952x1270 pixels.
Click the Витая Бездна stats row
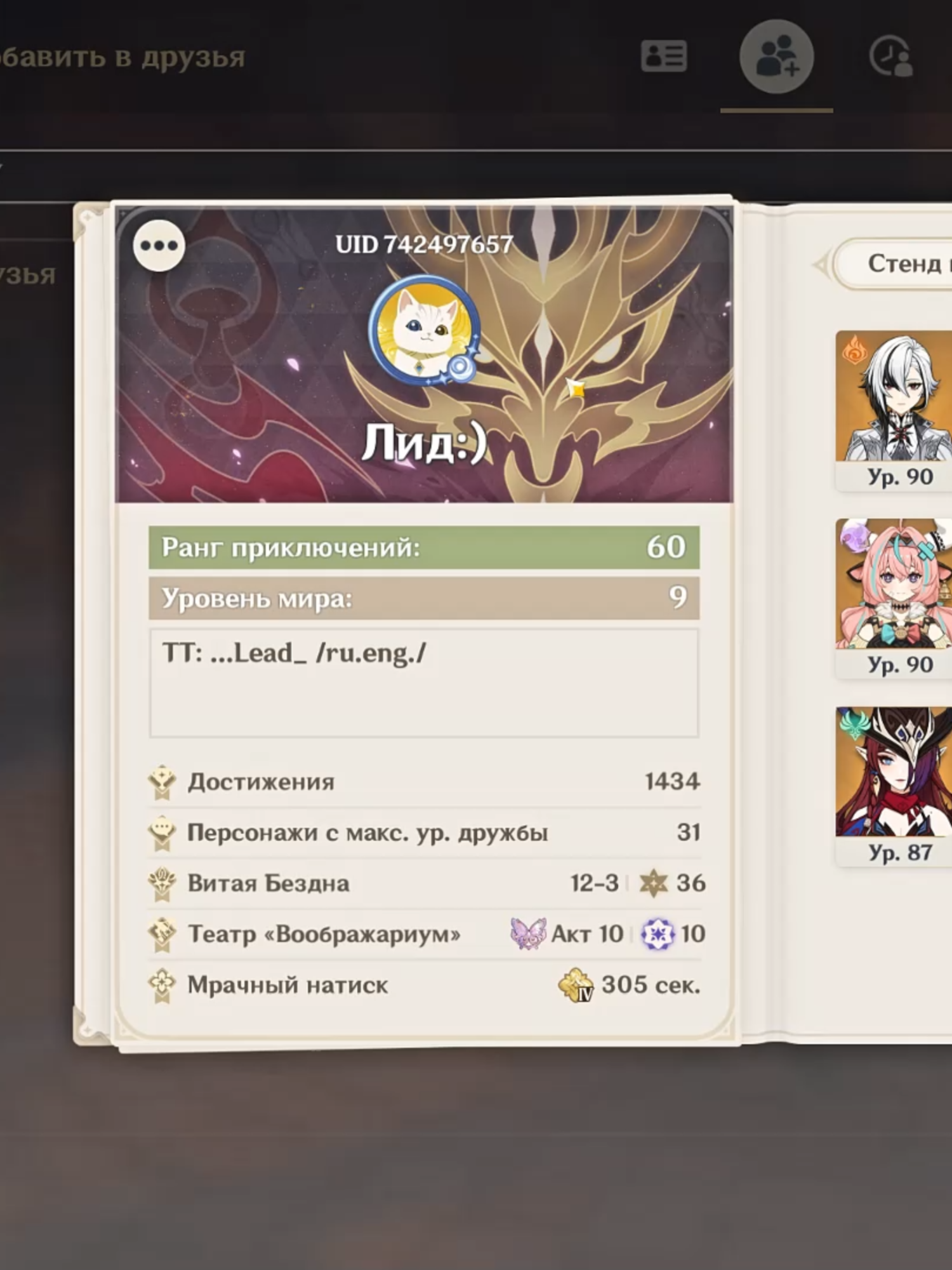click(424, 883)
